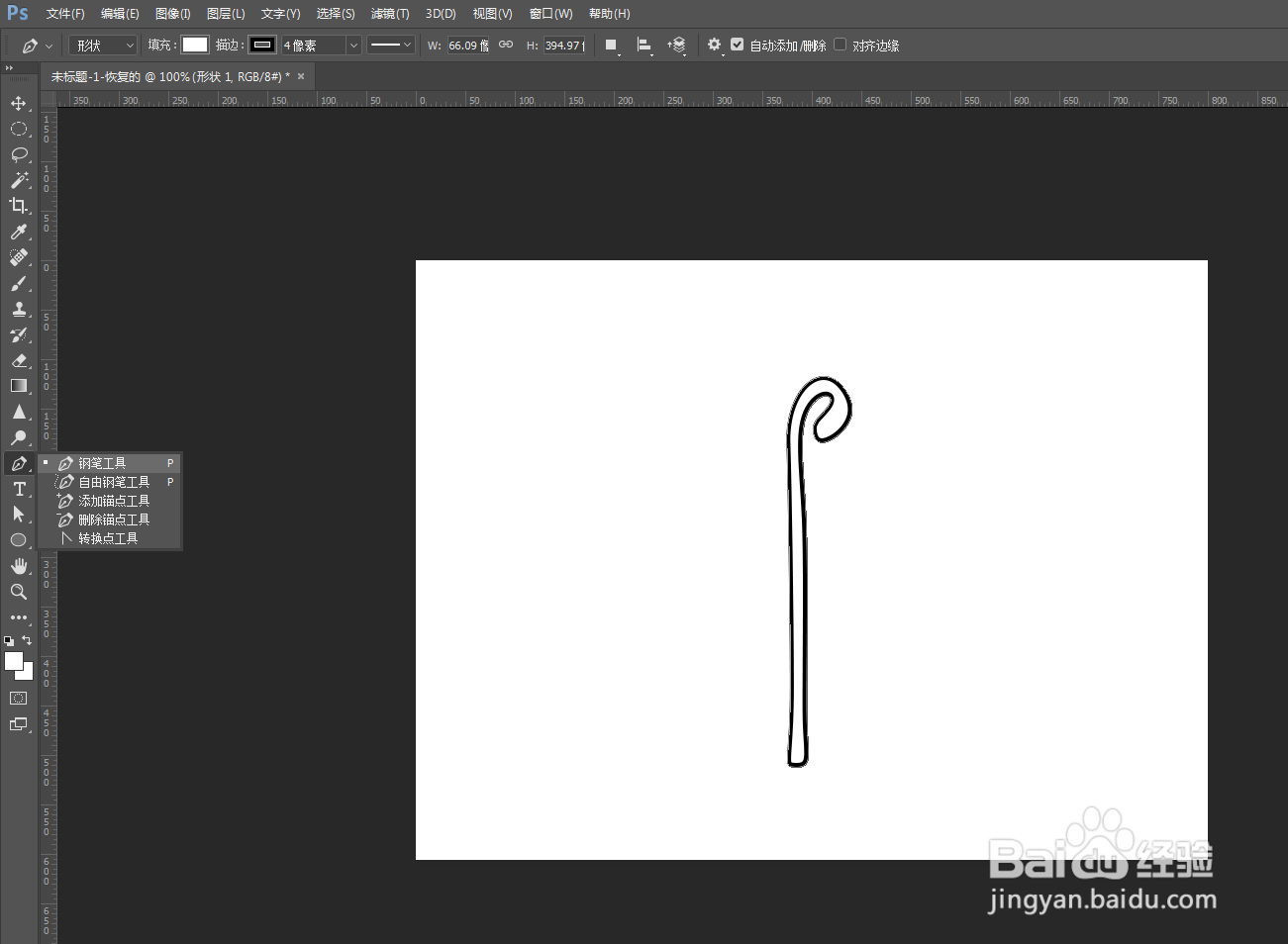Open stroke line type dropdown
Viewport: 1288px width, 944px height.
[x=390, y=45]
